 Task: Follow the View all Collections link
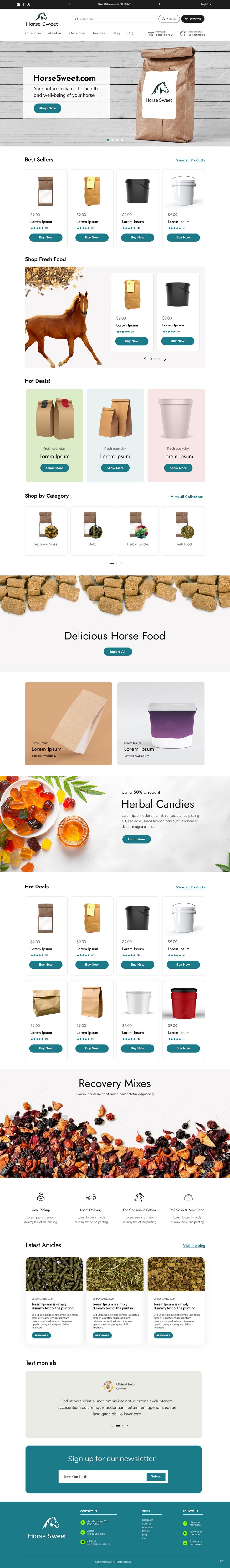coord(187,497)
